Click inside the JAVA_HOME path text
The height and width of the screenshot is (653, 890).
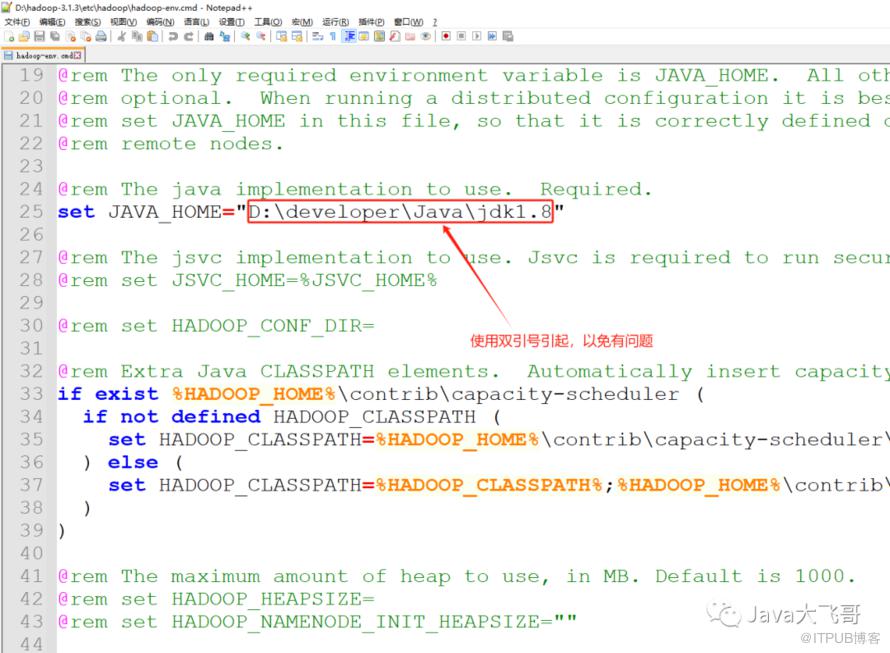click(x=400, y=212)
